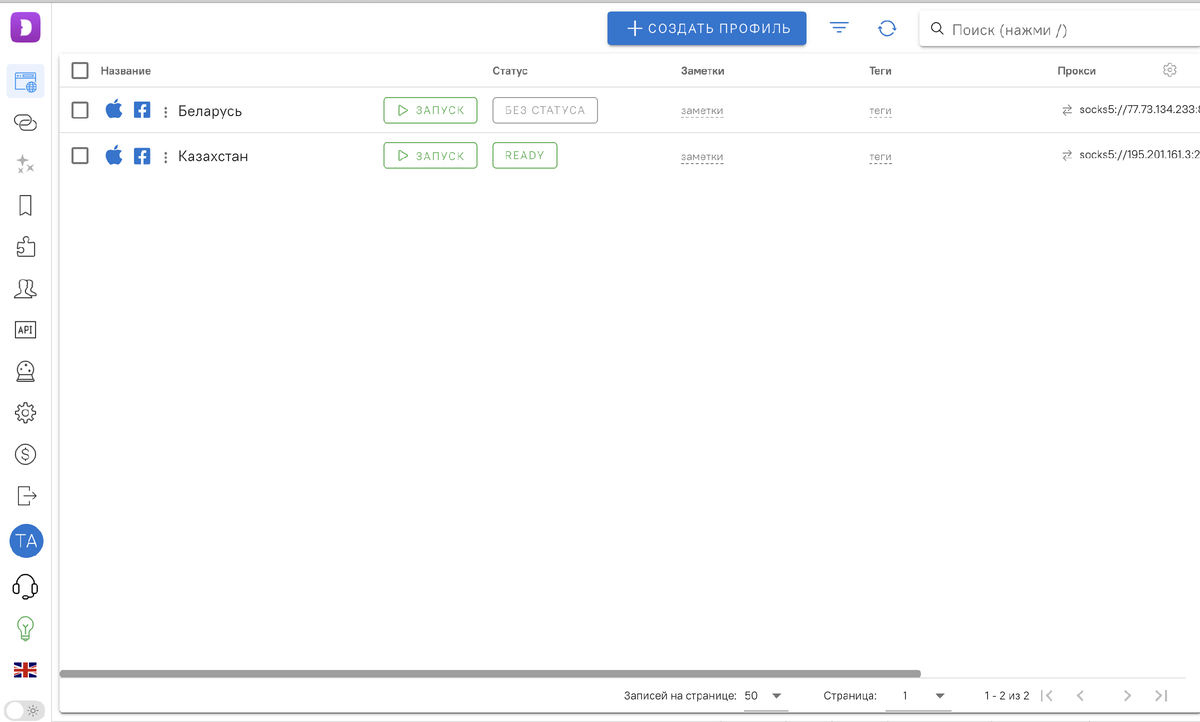The image size is (1200, 722).
Task: Click the Facebook icon in Казахстан row
Action: pos(142,156)
